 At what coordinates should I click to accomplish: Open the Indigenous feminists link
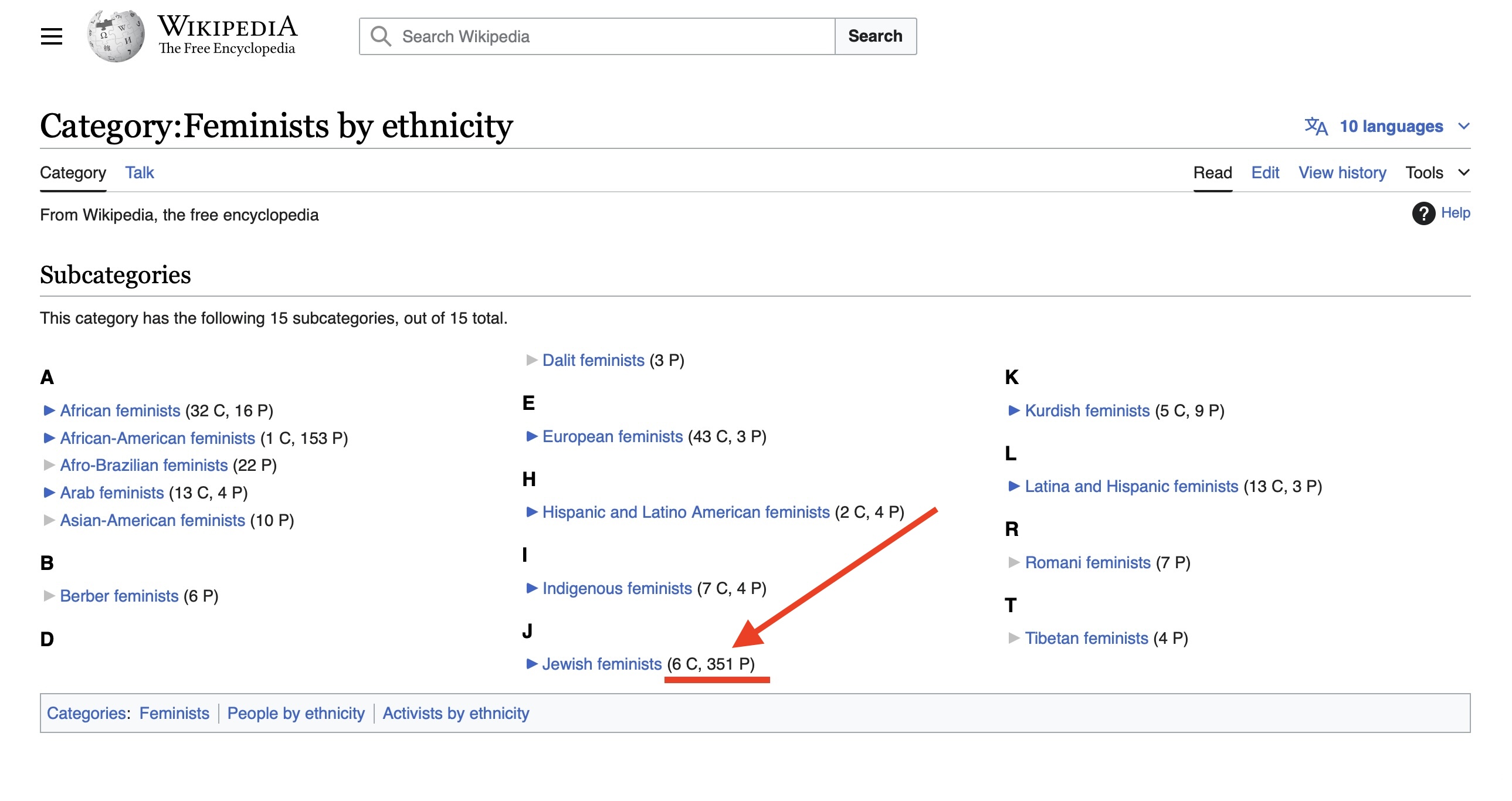pyautogui.click(x=617, y=588)
